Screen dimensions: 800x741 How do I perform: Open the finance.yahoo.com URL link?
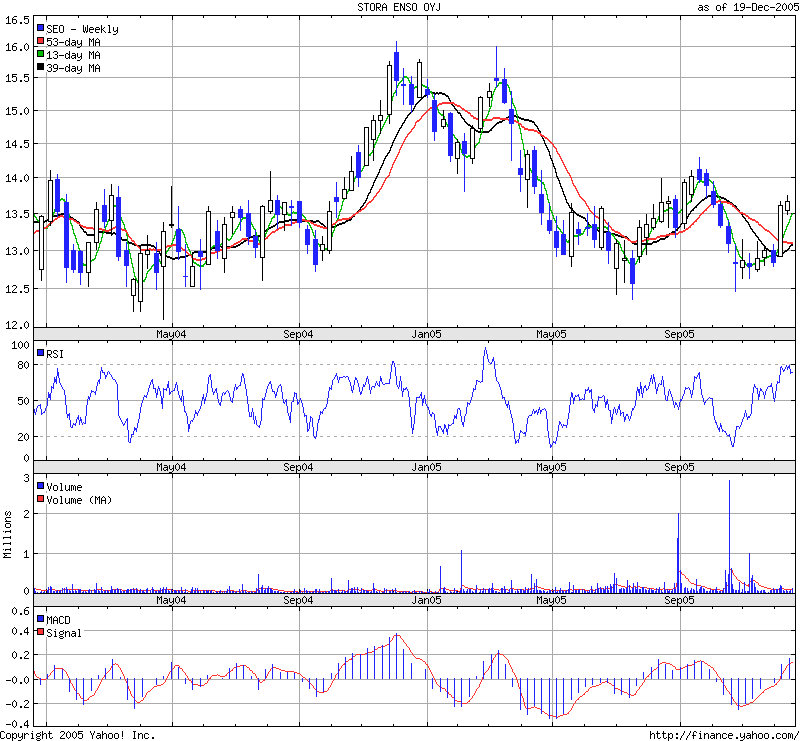click(733, 735)
